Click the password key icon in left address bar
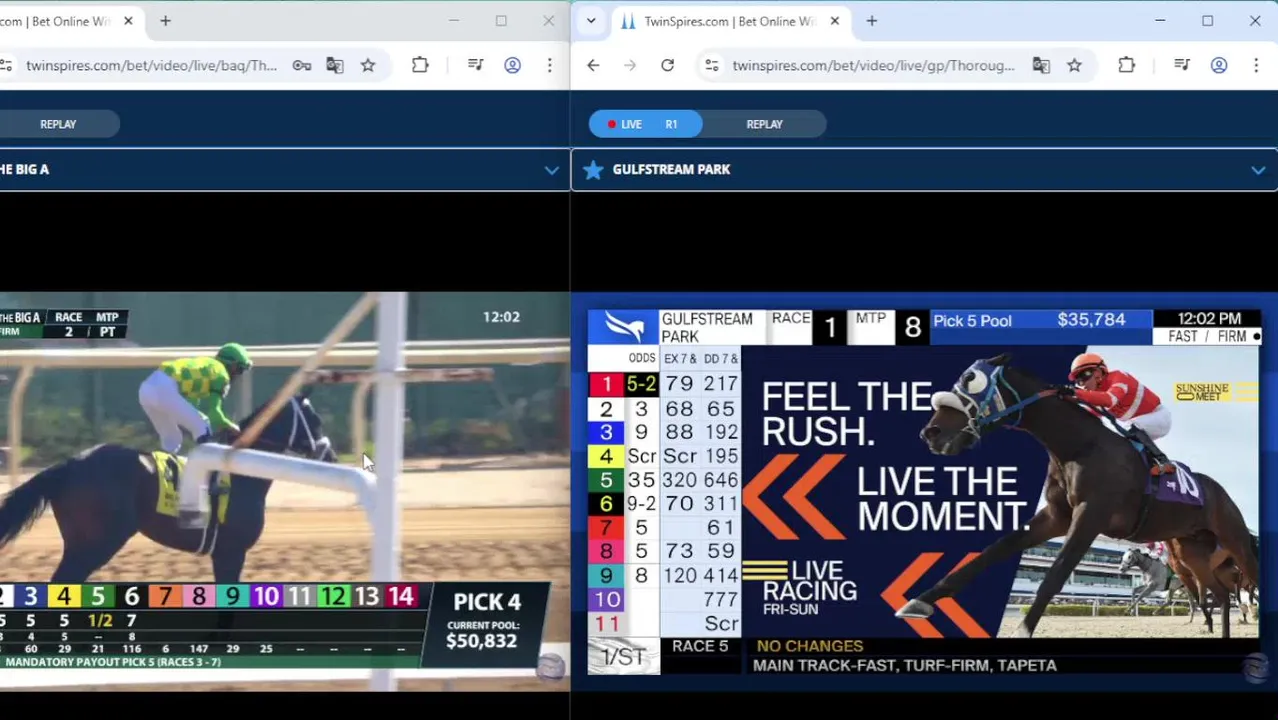 coord(301,66)
